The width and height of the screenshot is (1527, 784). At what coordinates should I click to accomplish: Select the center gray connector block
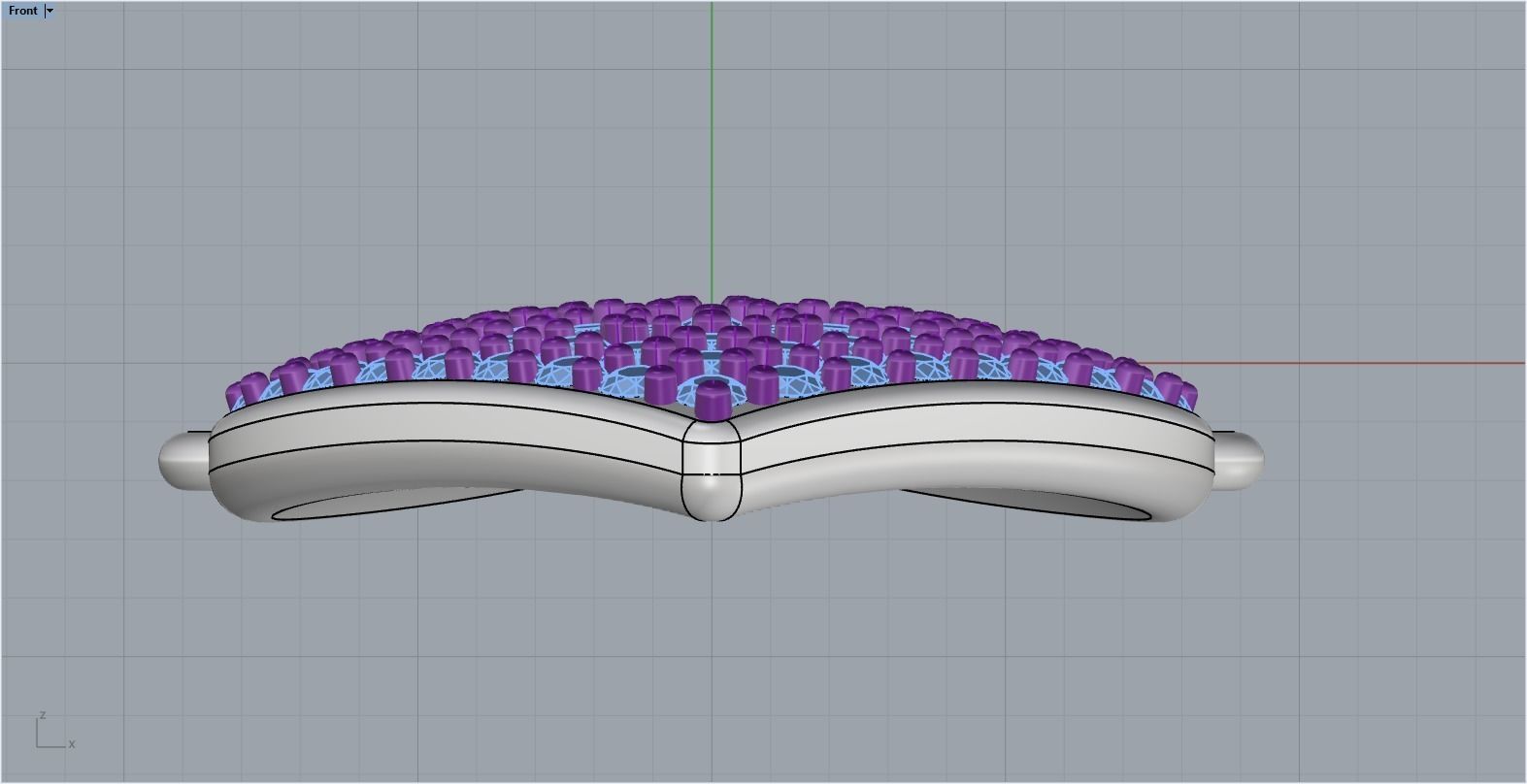tap(713, 471)
